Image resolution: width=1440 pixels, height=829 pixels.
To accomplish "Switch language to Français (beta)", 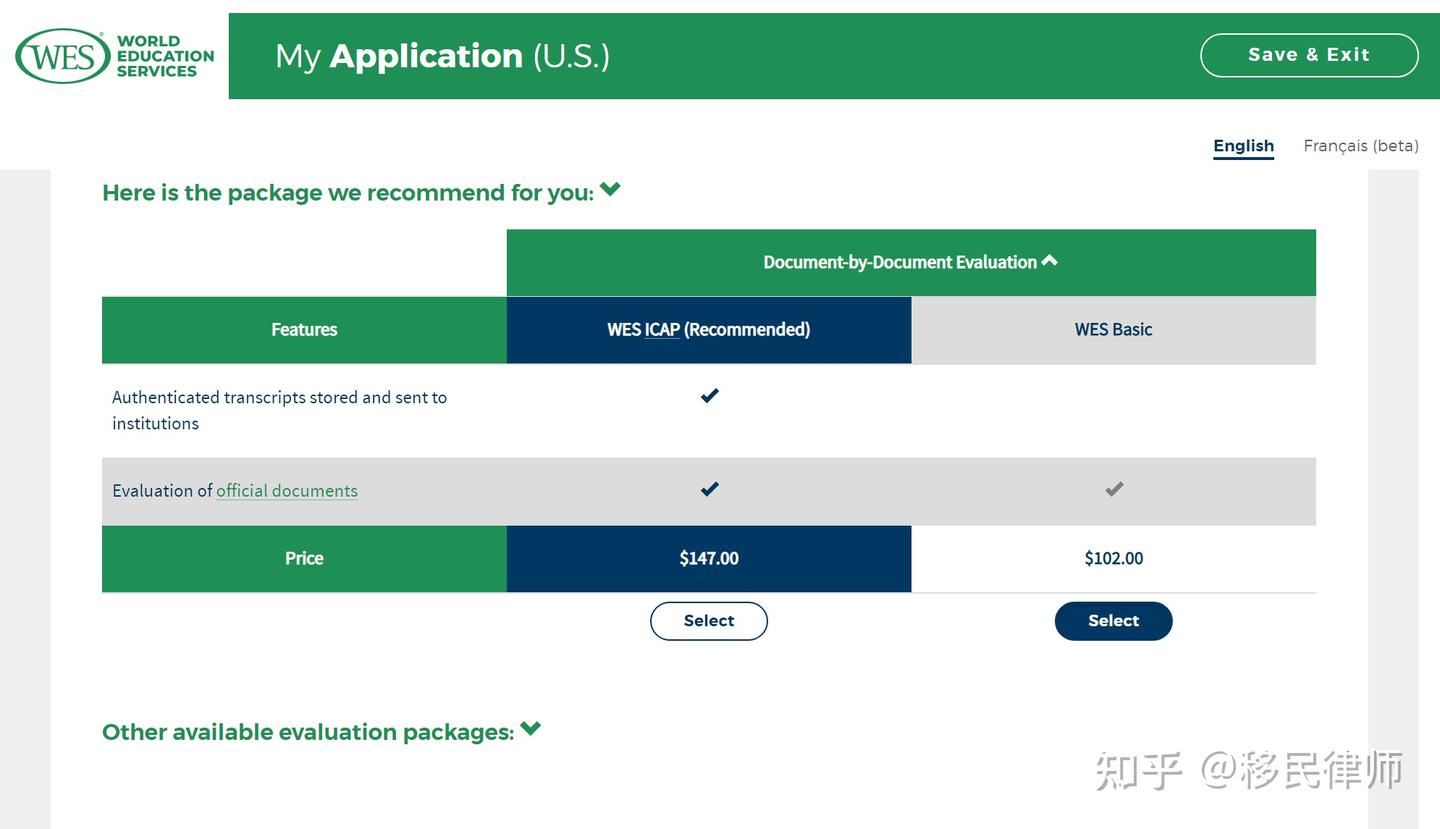I will 1361,146.
